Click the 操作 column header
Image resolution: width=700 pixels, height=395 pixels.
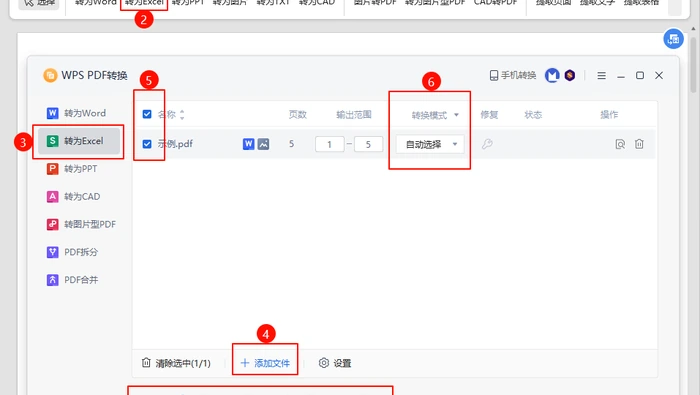click(609, 115)
